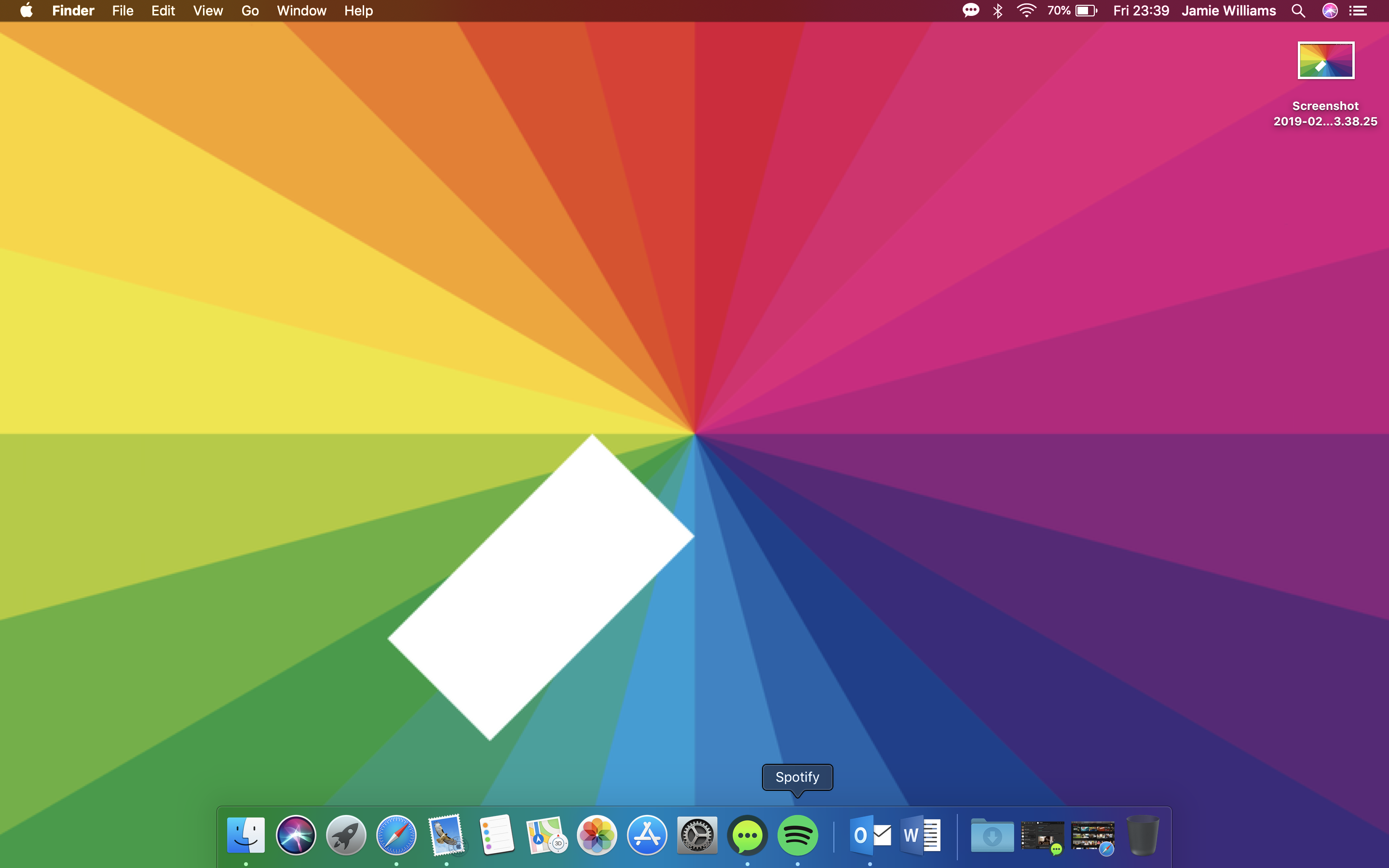Open Notification Centre list icon

tap(1358, 10)
